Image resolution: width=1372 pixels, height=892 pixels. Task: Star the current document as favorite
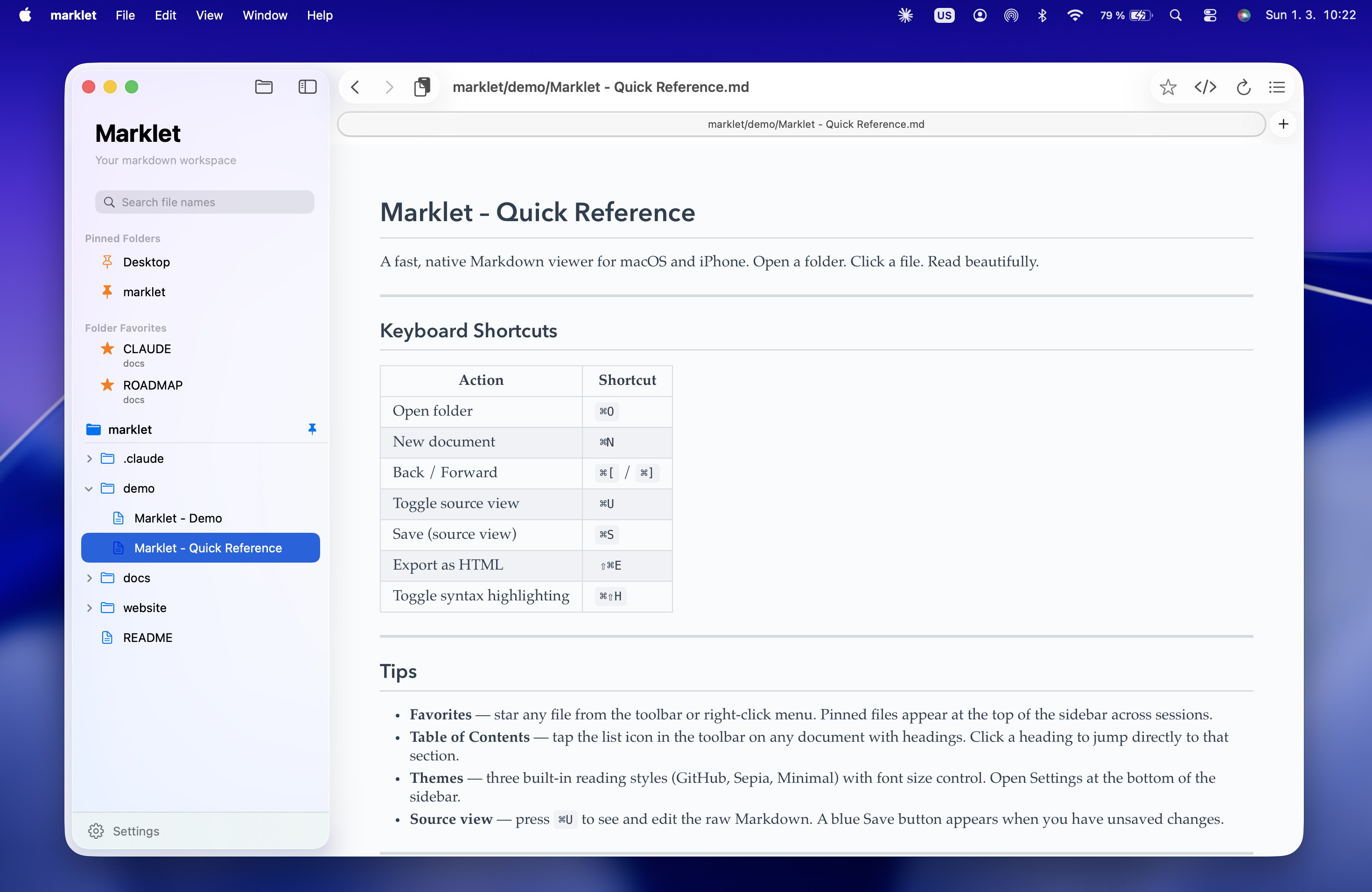click(x=1168, y=87)
